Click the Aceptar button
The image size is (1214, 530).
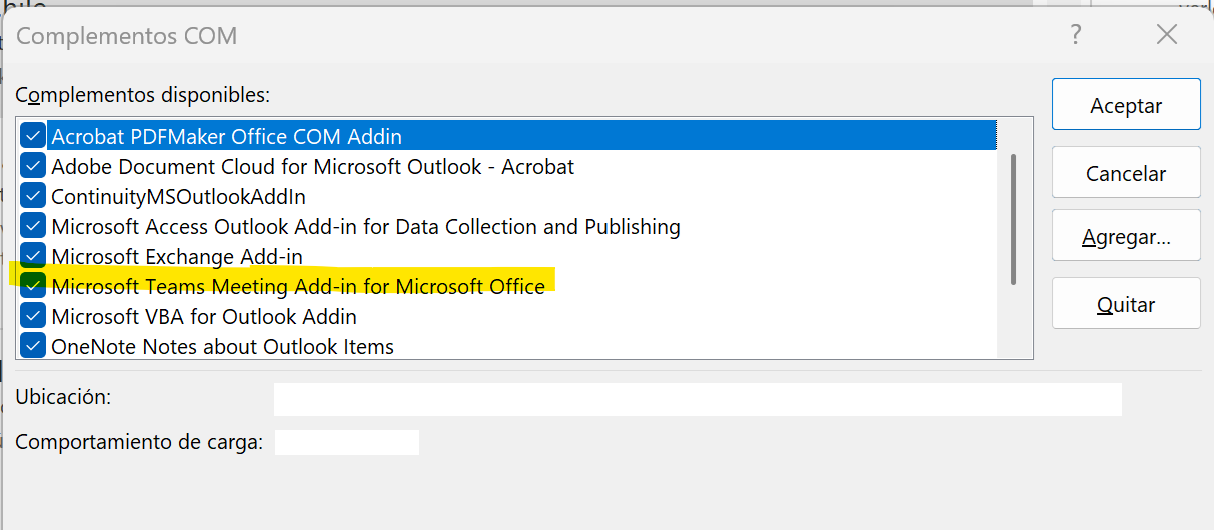click(1126, 105)
